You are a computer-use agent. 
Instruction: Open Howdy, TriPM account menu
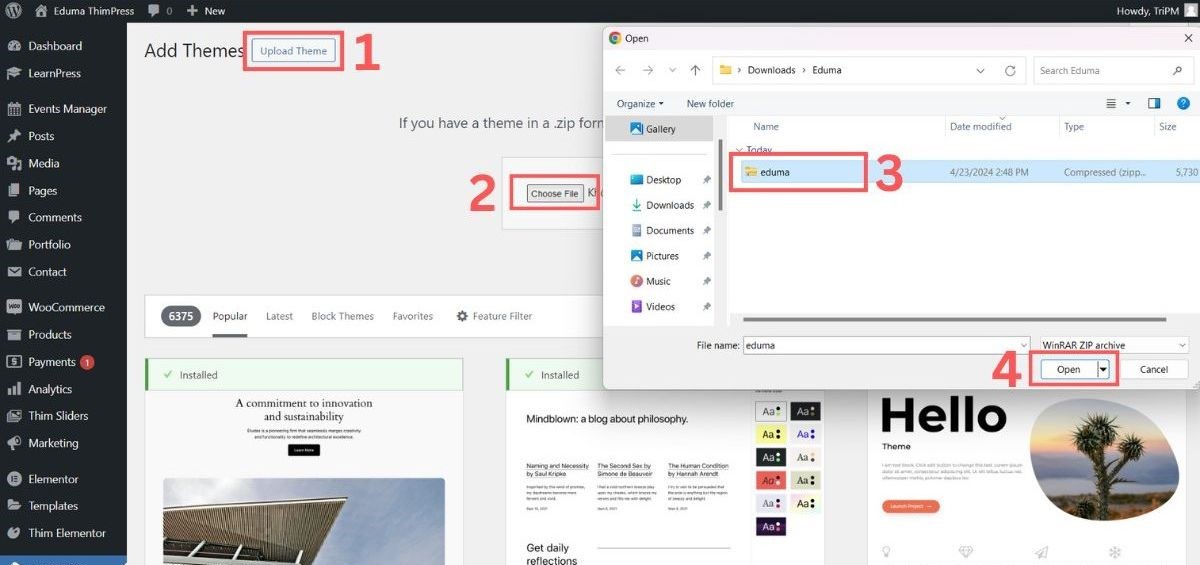(1154, 10)
